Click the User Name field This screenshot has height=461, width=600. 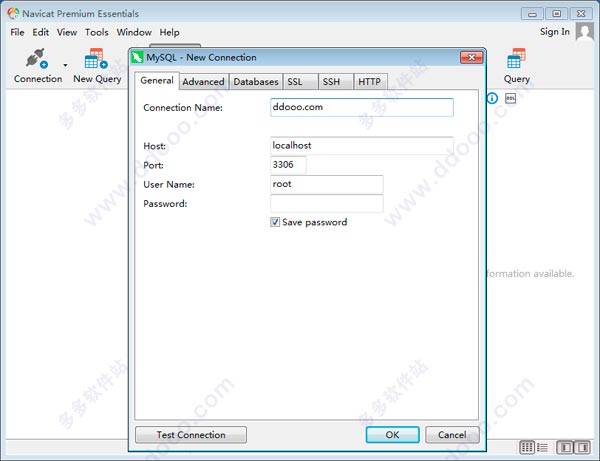tap(326, 184)
